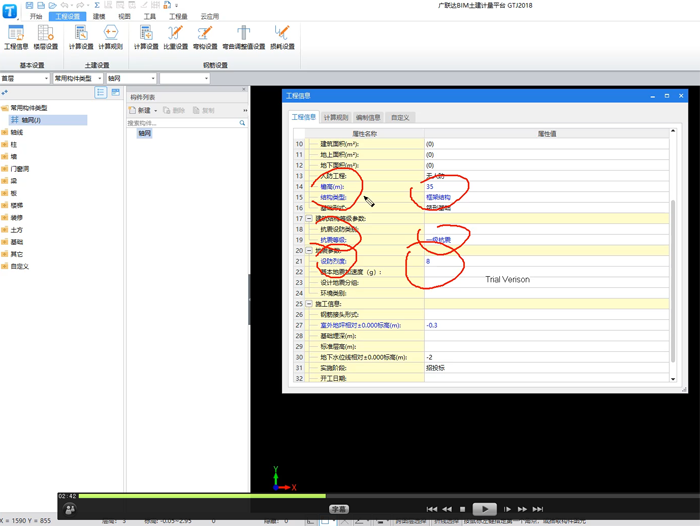Click the 檐高 value cell showing 35
The image size is (700, 526).
(546, 187)
